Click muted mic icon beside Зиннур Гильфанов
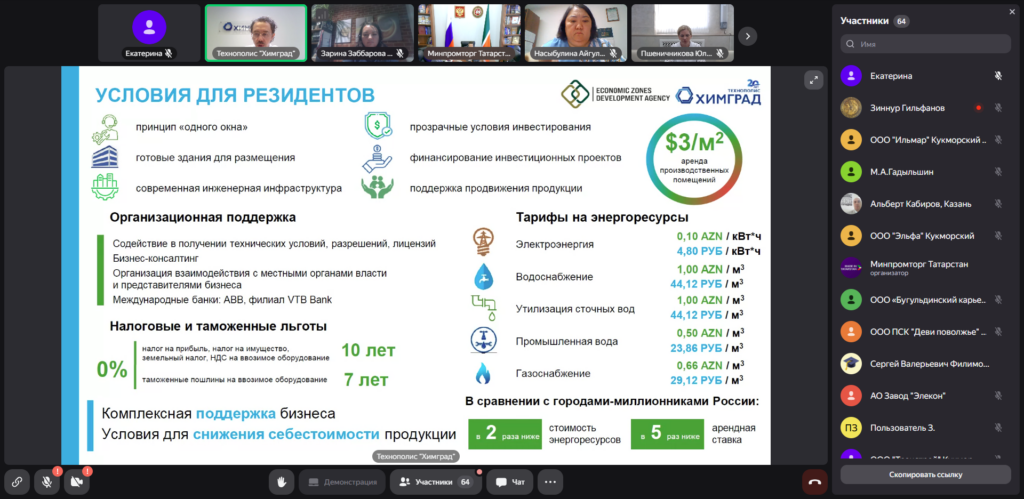This screenshot has height=499, width=1024. pos(998,108)
